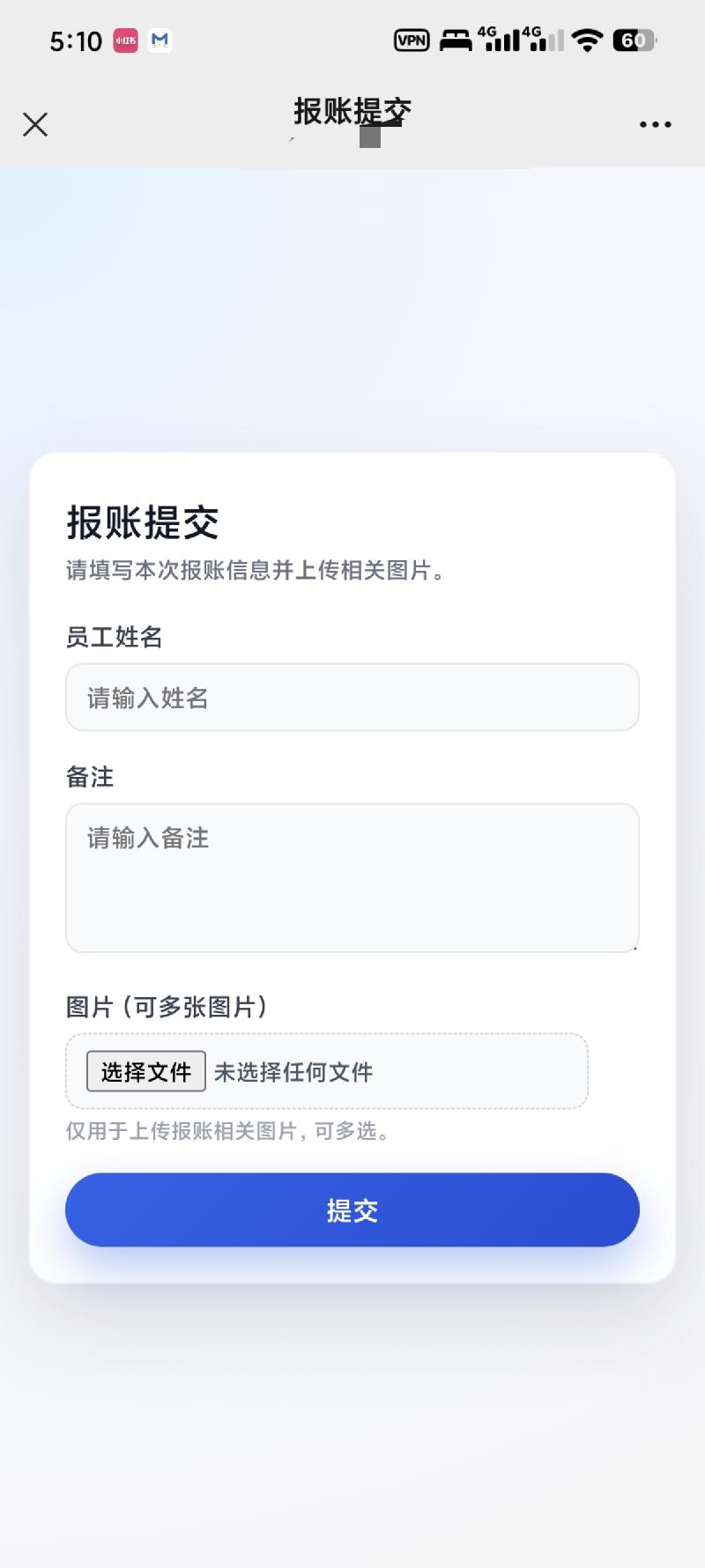The height and width of the screenshot is (1568, 705).
Task: Tap the second 4G signal bars icon
Action: pyautogui.click(x=545, y=40)
